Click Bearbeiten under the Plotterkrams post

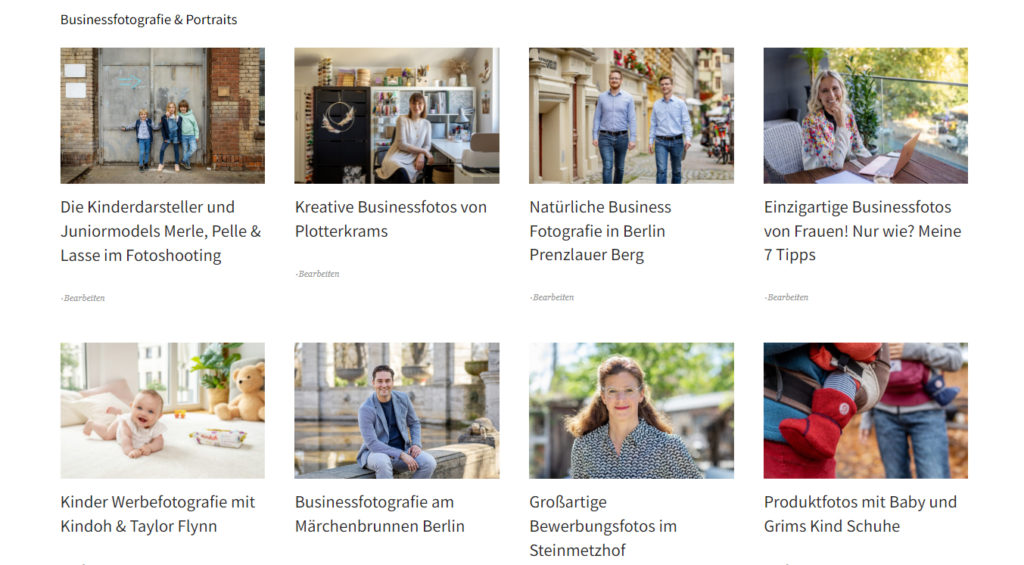[318, 274]
